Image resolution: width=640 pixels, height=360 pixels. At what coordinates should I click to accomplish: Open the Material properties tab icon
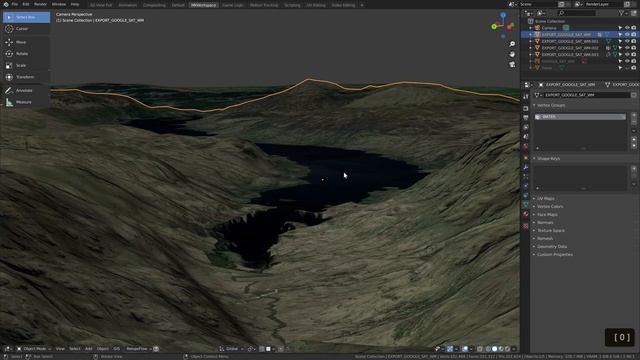pos(526,214)
